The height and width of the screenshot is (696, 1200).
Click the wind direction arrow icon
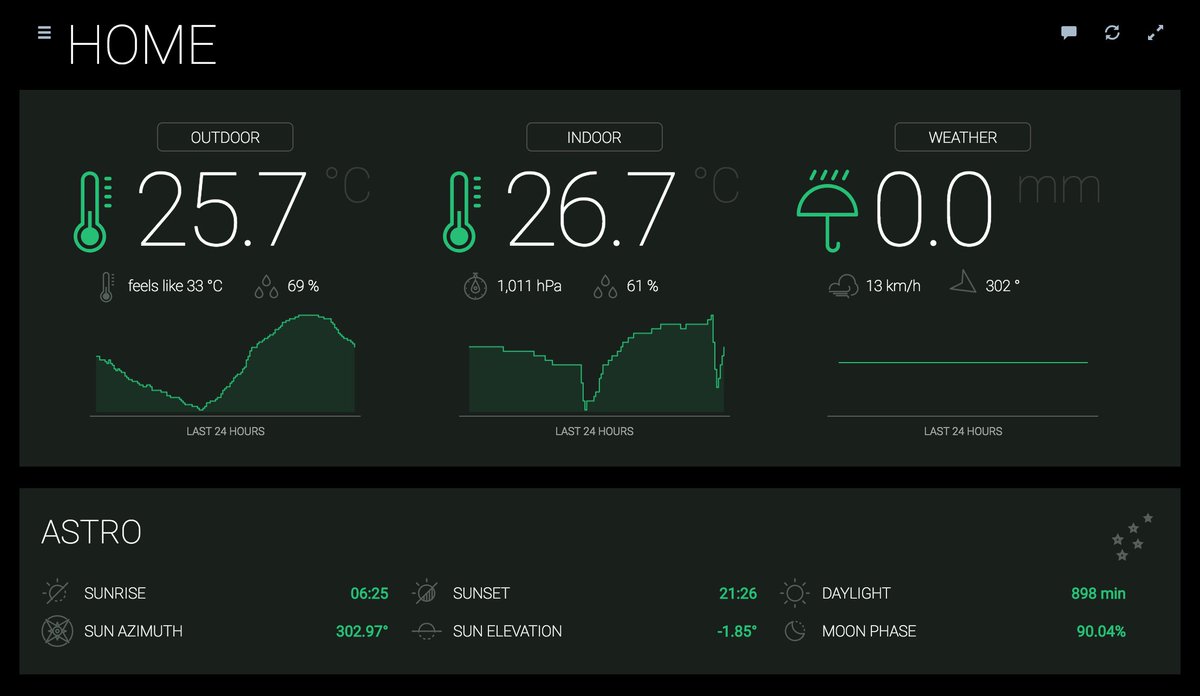click(x=963, y=283)
